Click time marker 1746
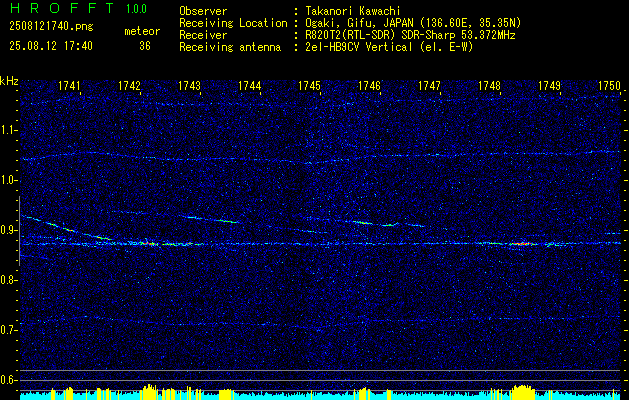Viewport: 629px width, 400px height. click(369, 85)
